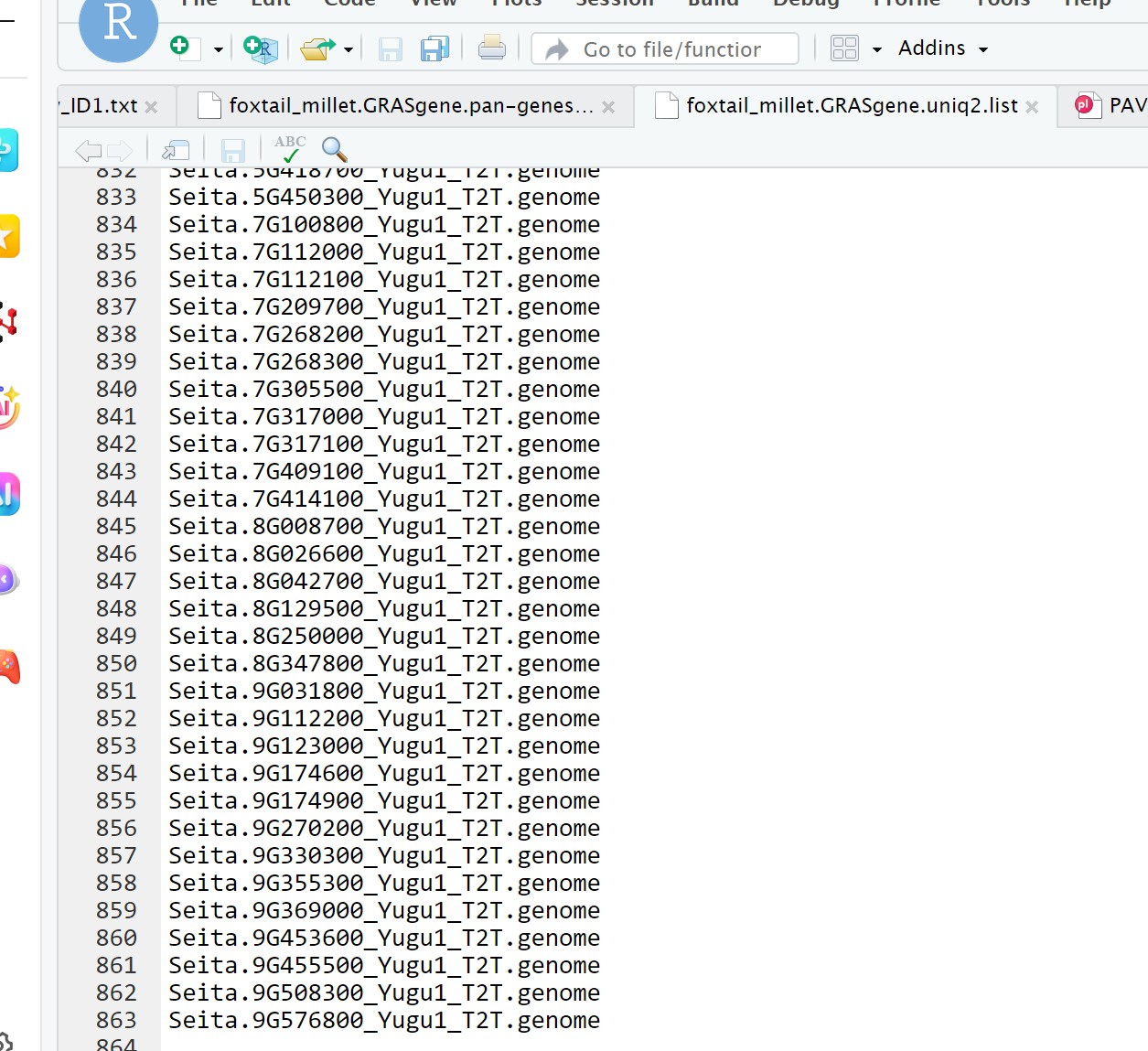Click line Seita.7G317100_Yugu1_T2T.genome
Screen dimensions: 1148x1051
(384, 445)
